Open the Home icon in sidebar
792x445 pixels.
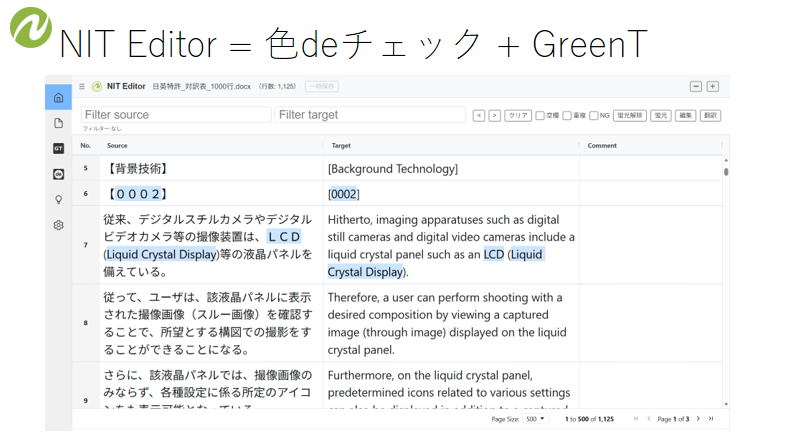point(58,98)
